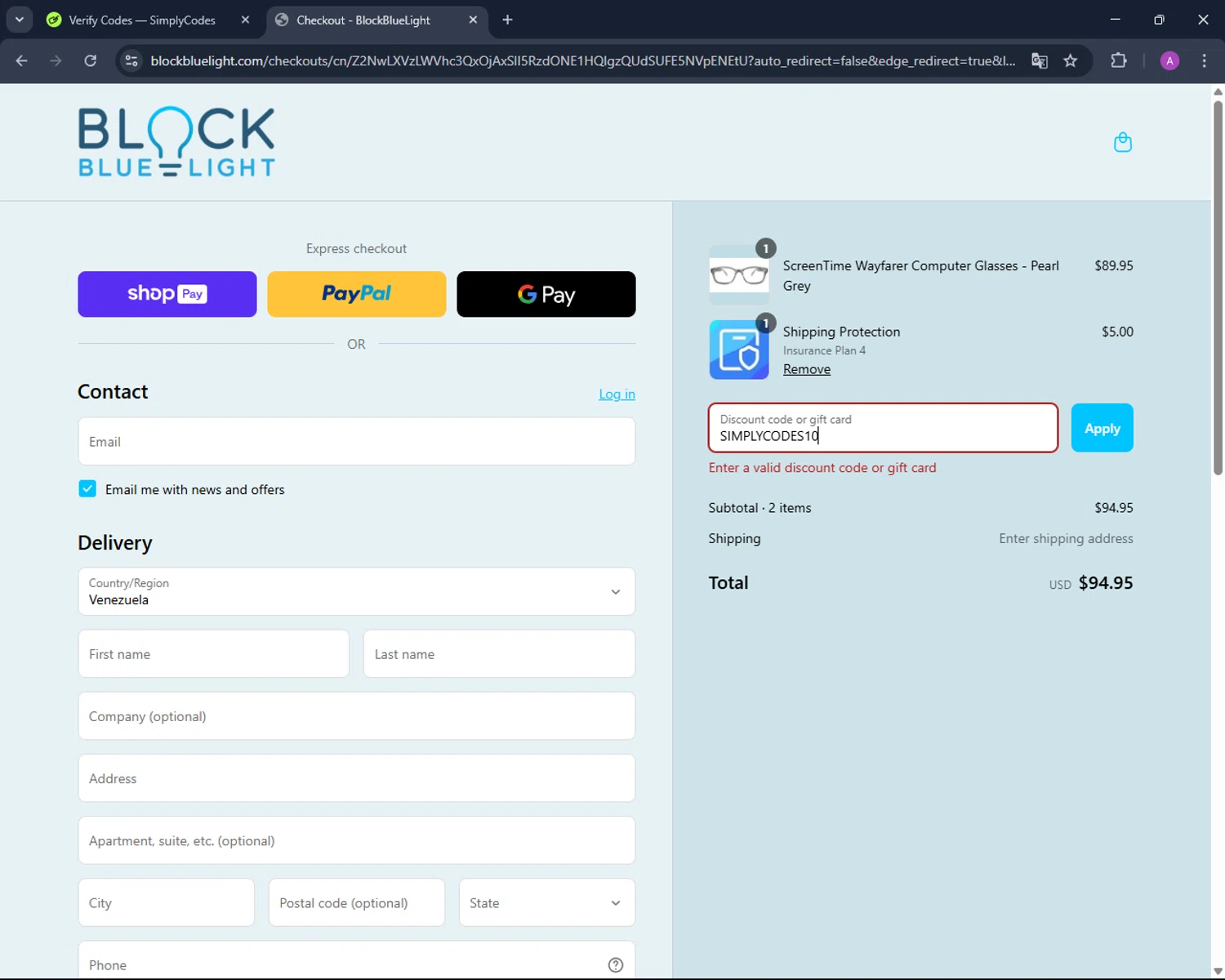Click the discount code input field
Image resolution: width=1225 pixels, height=980 pixels.
tap(883, 428)
